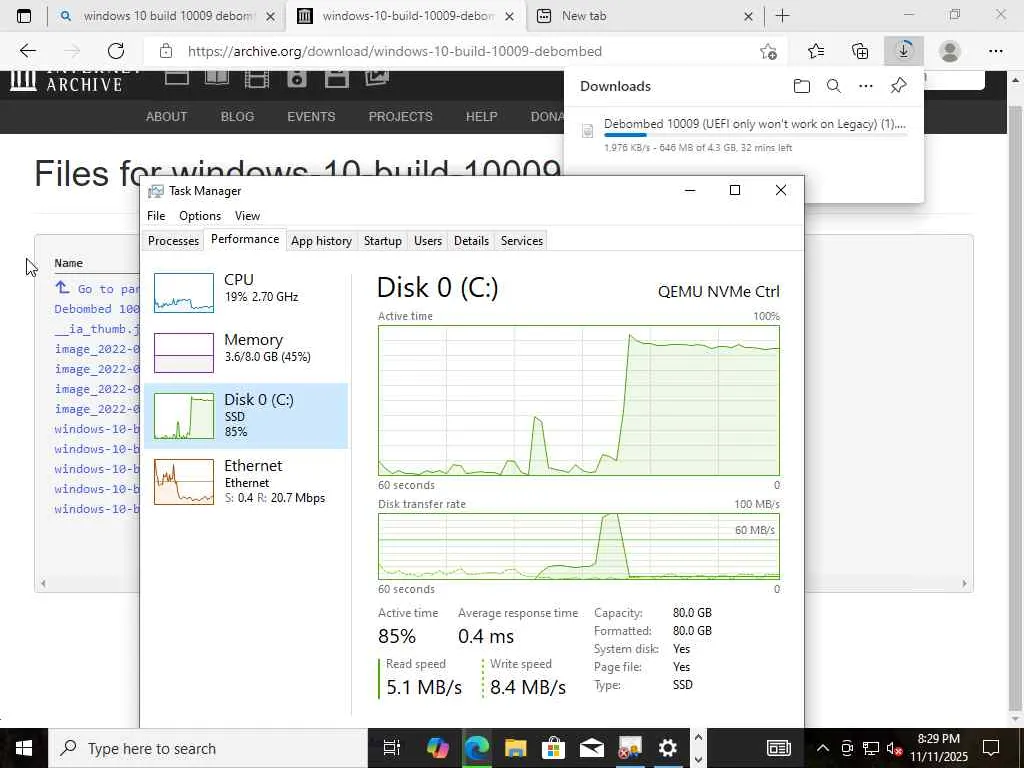The height and width of the screenshot is (768, 1024).
Task: Switch to the Startup tab
Action: [383, 241]
